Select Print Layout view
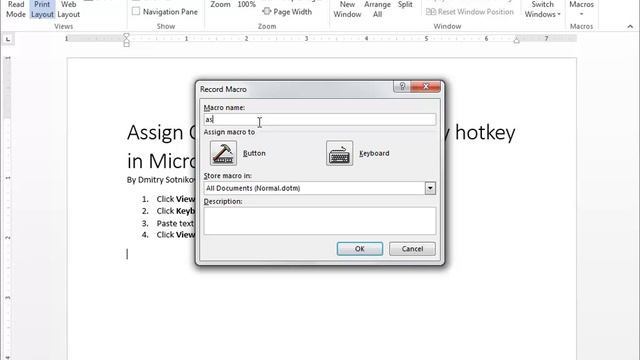Screen dimensions: 640x360 tap(42, 9)
